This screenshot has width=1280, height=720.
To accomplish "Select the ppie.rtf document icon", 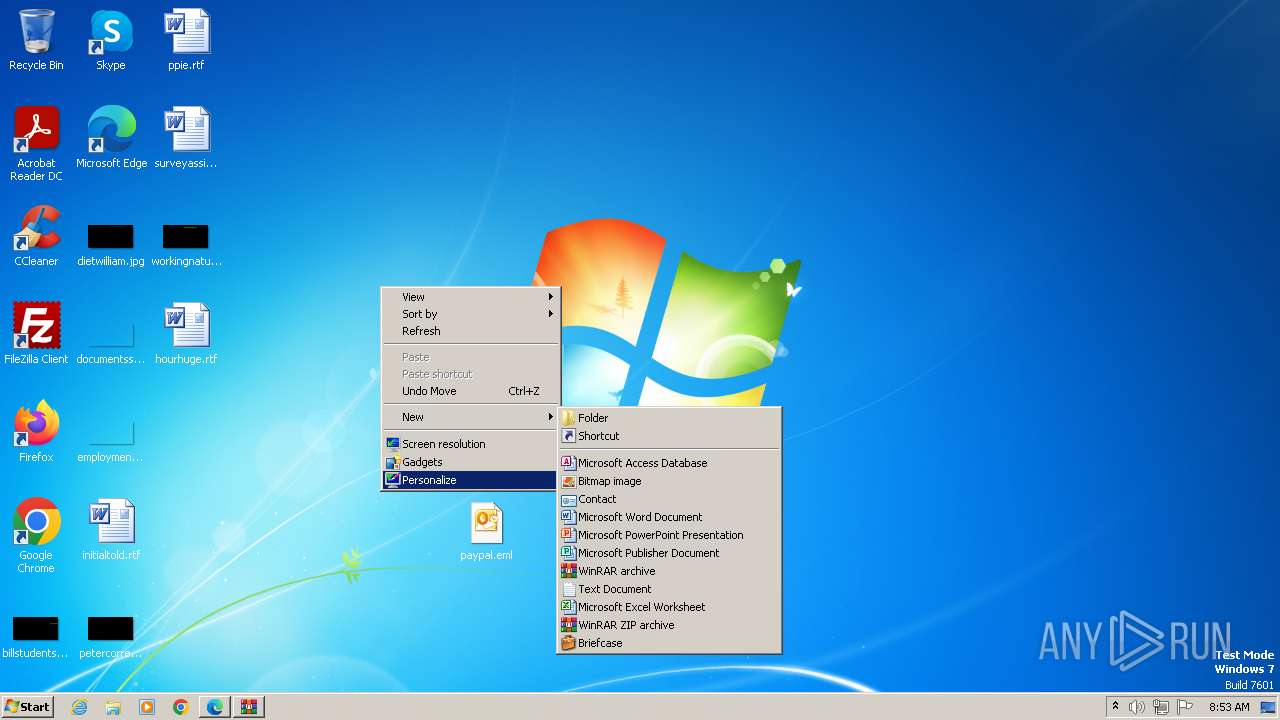I will point(186,40).
